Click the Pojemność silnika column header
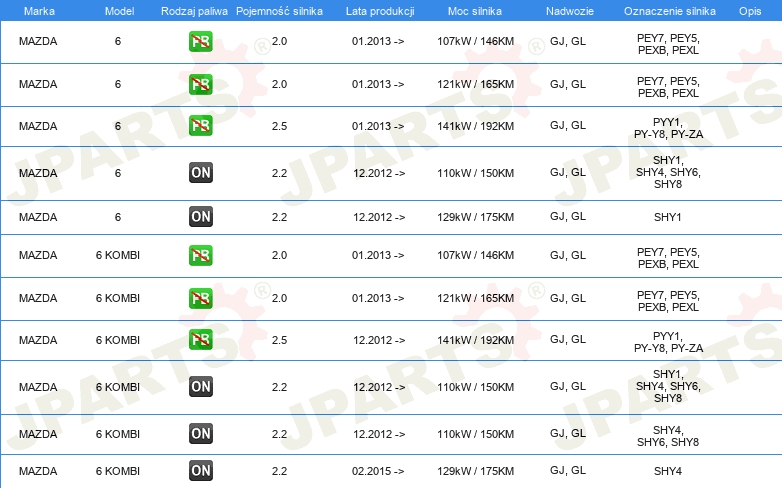Viewport: 782px width, 488px height. point(279,11)
